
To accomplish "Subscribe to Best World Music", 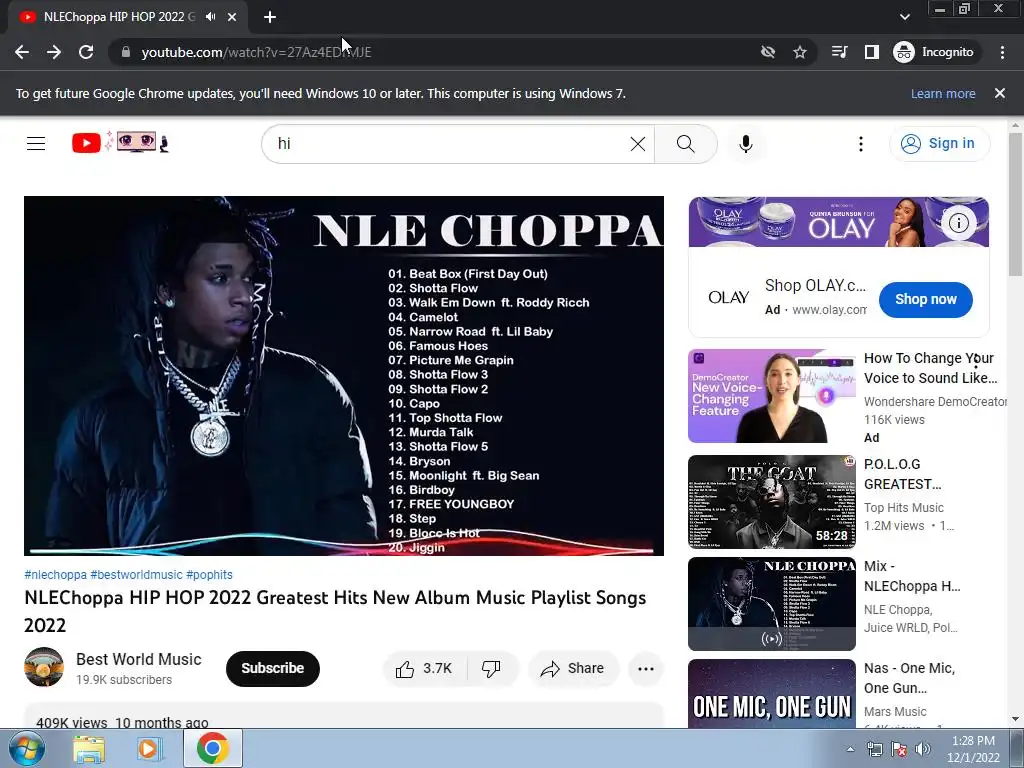I will 273,669.
